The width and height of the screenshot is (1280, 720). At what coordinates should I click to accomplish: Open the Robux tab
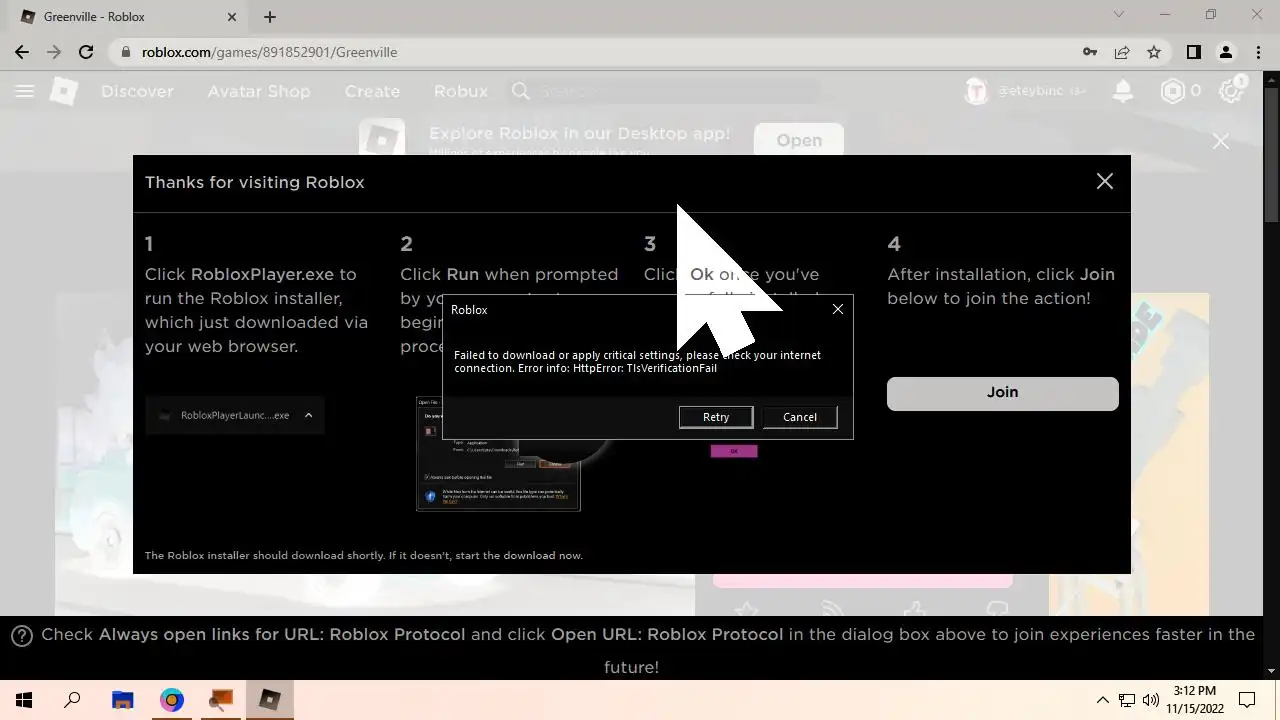[x=461, y=91]
